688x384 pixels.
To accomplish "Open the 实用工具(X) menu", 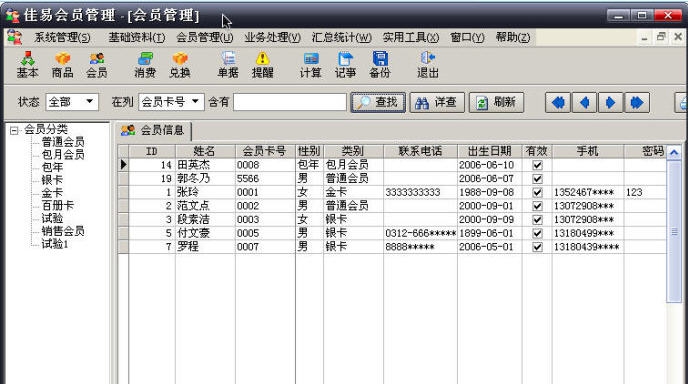I will point(411,37).
